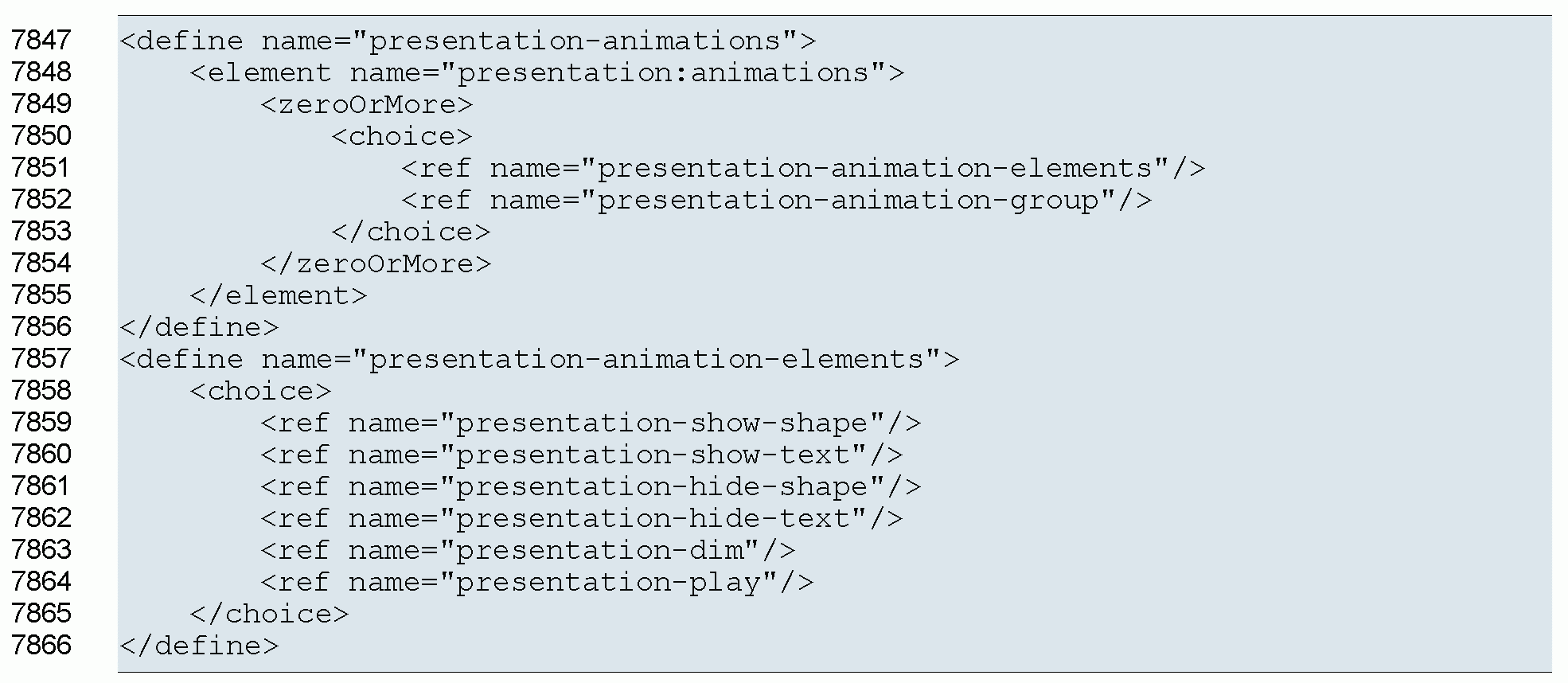
Task: Click line number 7850
Action: tap(41, 135)
